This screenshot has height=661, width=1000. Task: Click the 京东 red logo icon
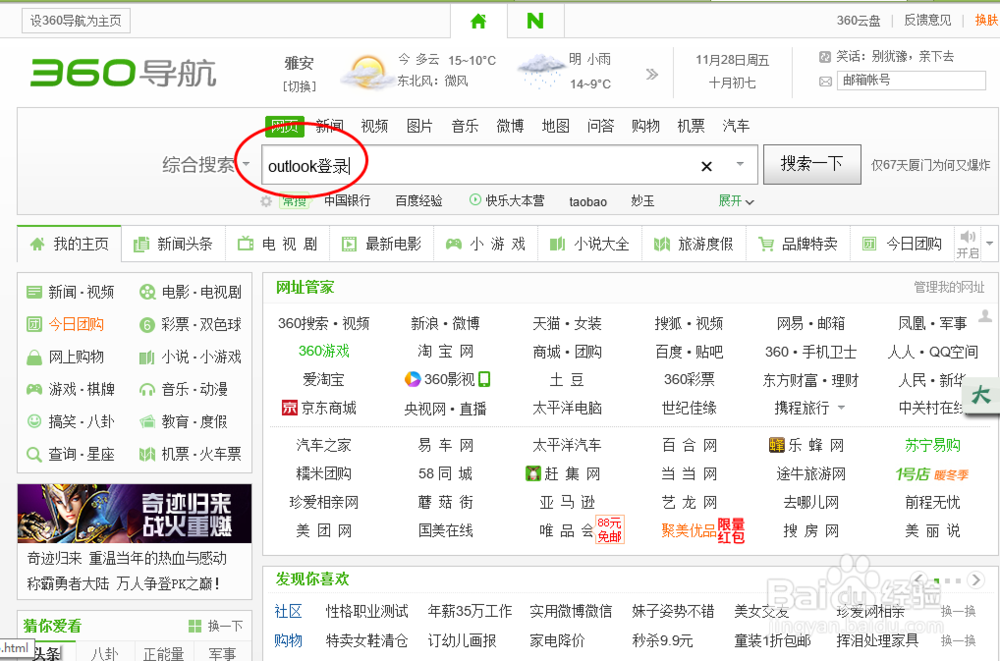pos(290,408)
